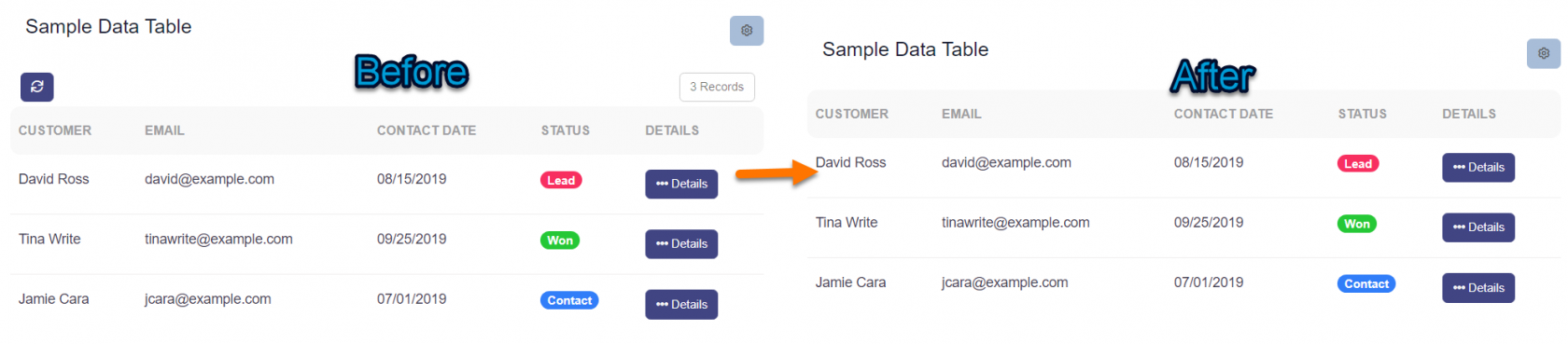
Task: Open Details for Jamie Cara in After table
Action: coord(1478,287)
